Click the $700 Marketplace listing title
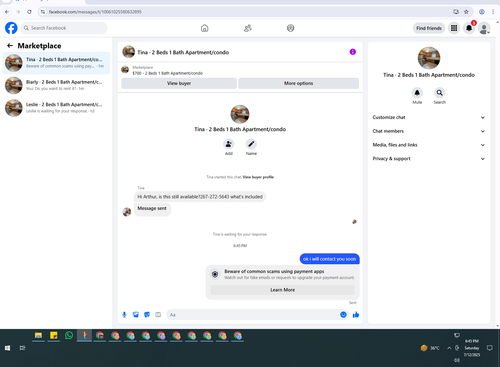500x367 pixels. (168, 73)
